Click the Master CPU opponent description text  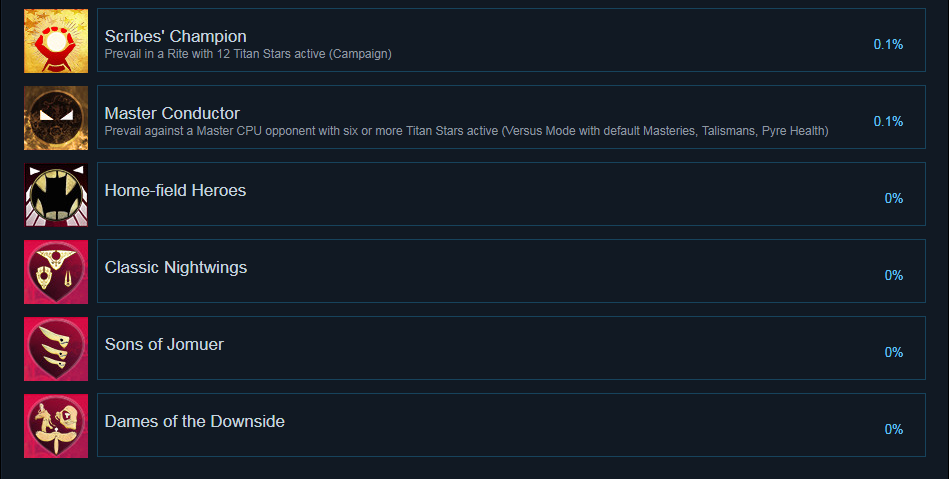tap(466, 131)
